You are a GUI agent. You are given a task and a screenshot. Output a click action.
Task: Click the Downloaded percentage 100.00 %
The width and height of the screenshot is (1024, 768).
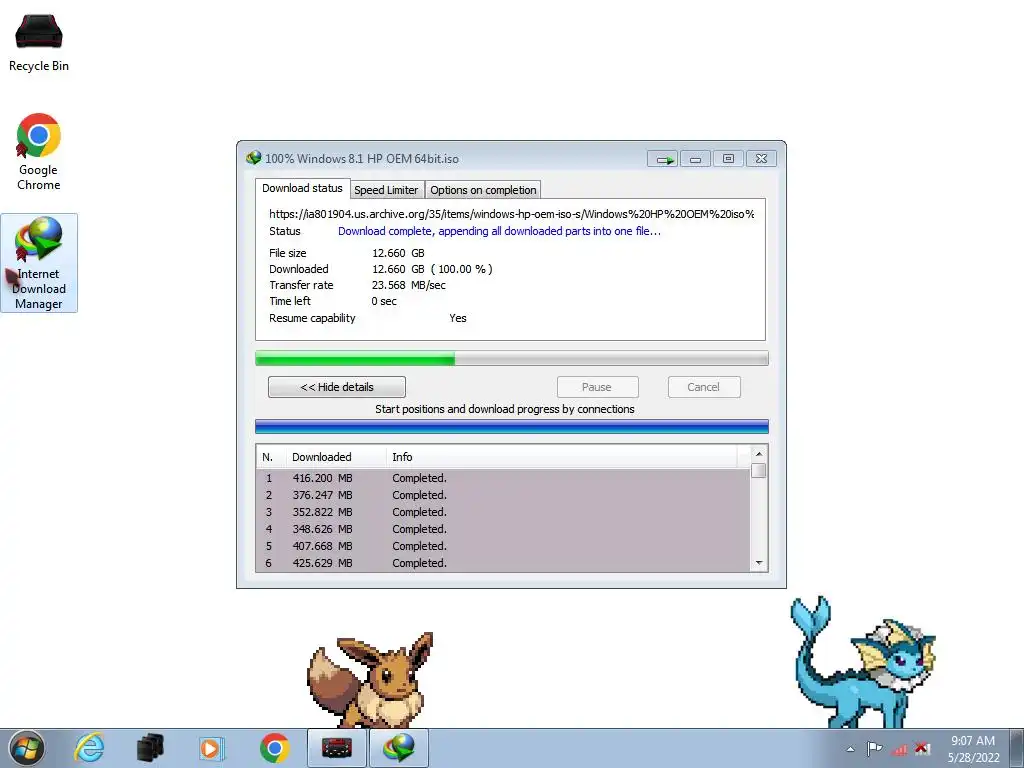462,269
